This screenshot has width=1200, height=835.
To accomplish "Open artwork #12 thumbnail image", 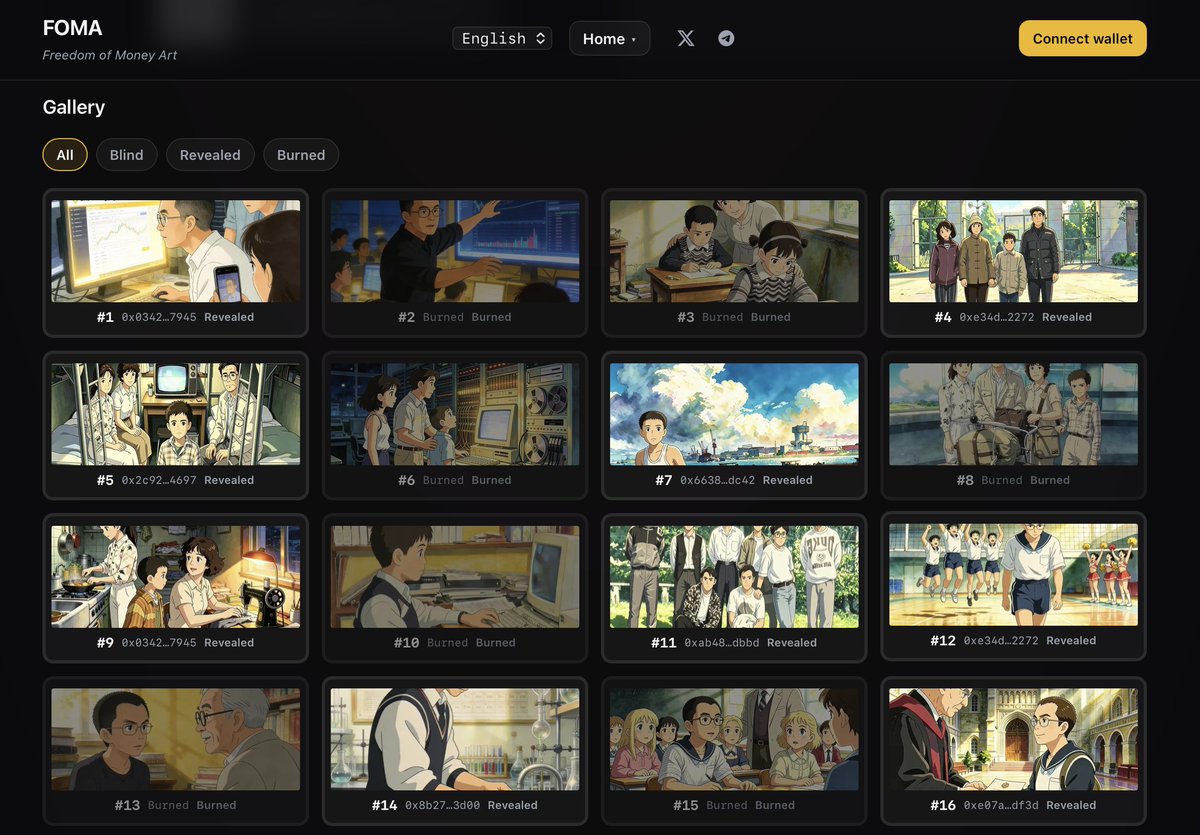I will 1013,575.
